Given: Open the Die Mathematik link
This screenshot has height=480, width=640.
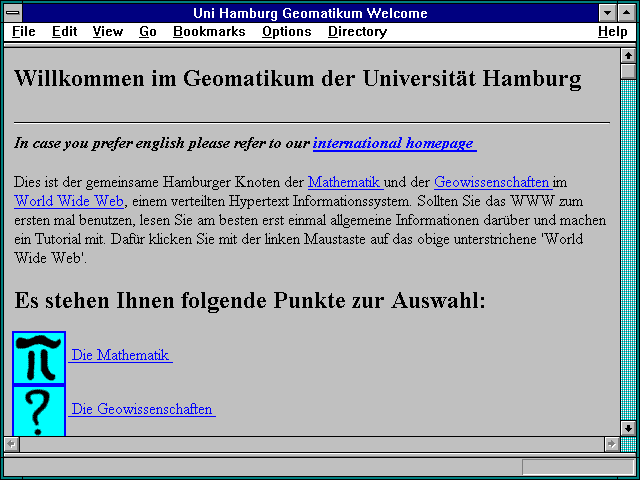Looking at the screenshot, I should coord(120,355).
